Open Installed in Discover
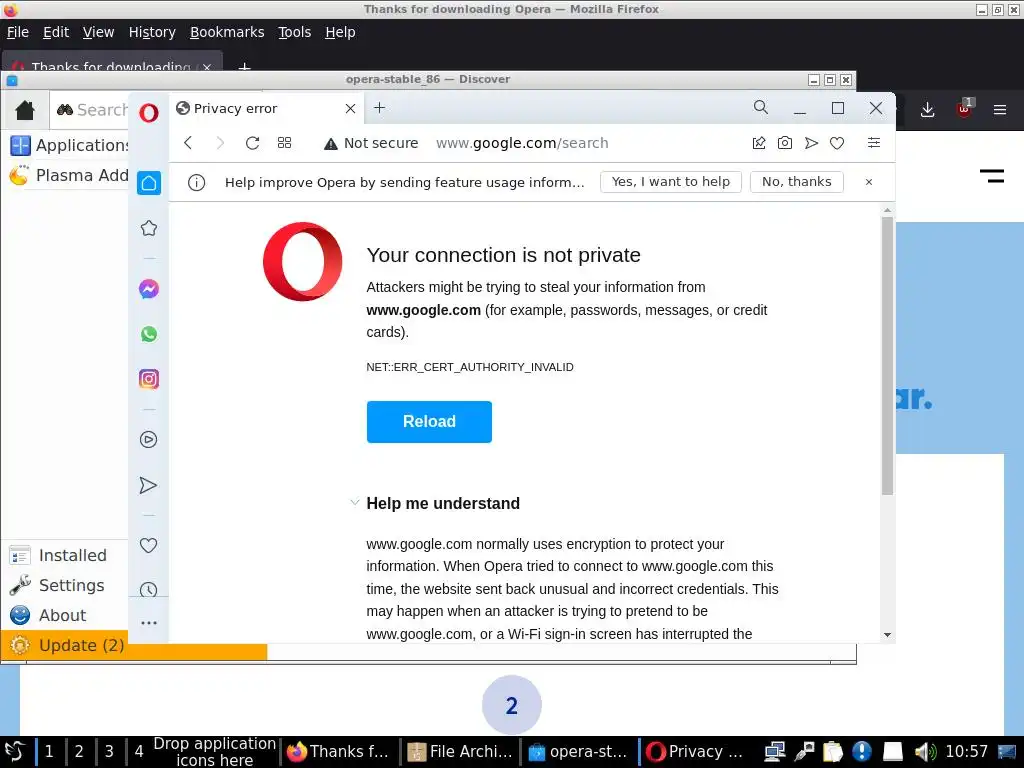Viewport: 1024px width, 768px height. pyautogui.click(x=65, y=555)
